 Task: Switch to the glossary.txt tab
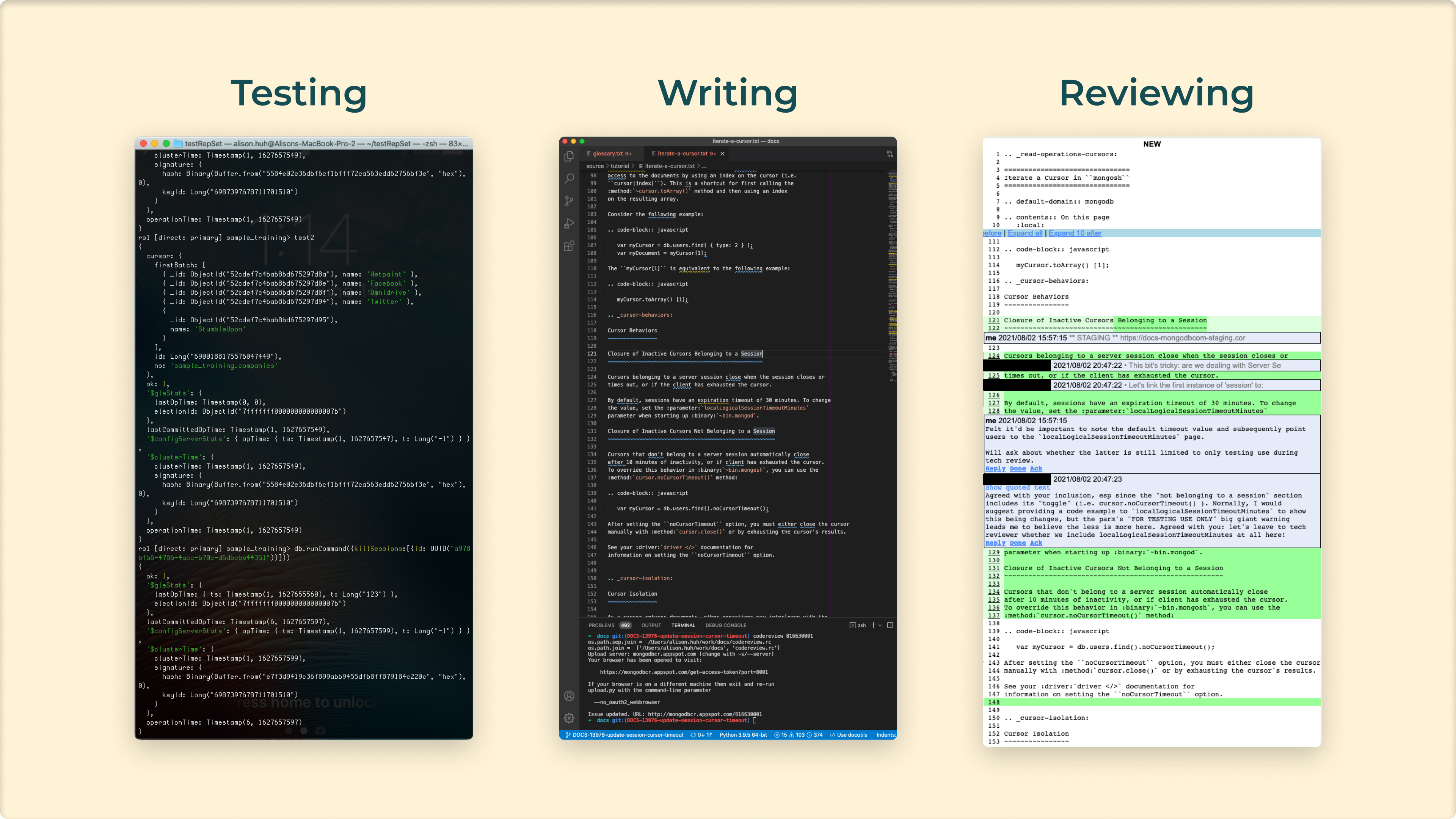click(608, 154)
